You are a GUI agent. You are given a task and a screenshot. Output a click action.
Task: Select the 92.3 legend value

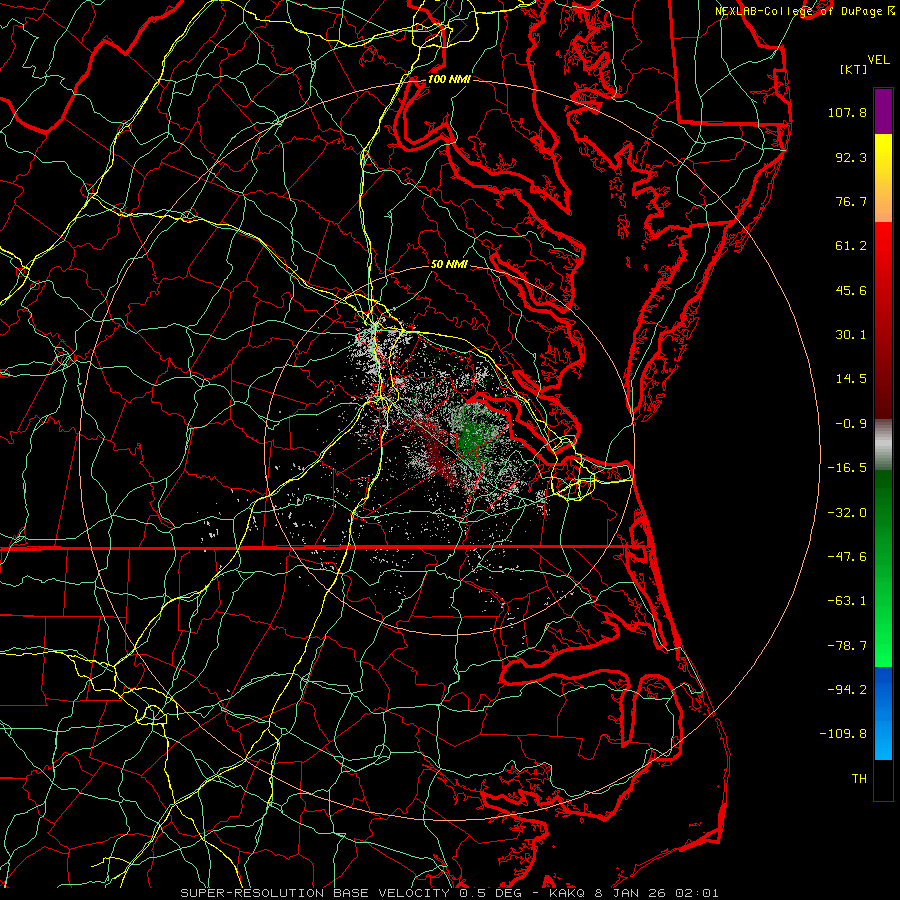851,157
